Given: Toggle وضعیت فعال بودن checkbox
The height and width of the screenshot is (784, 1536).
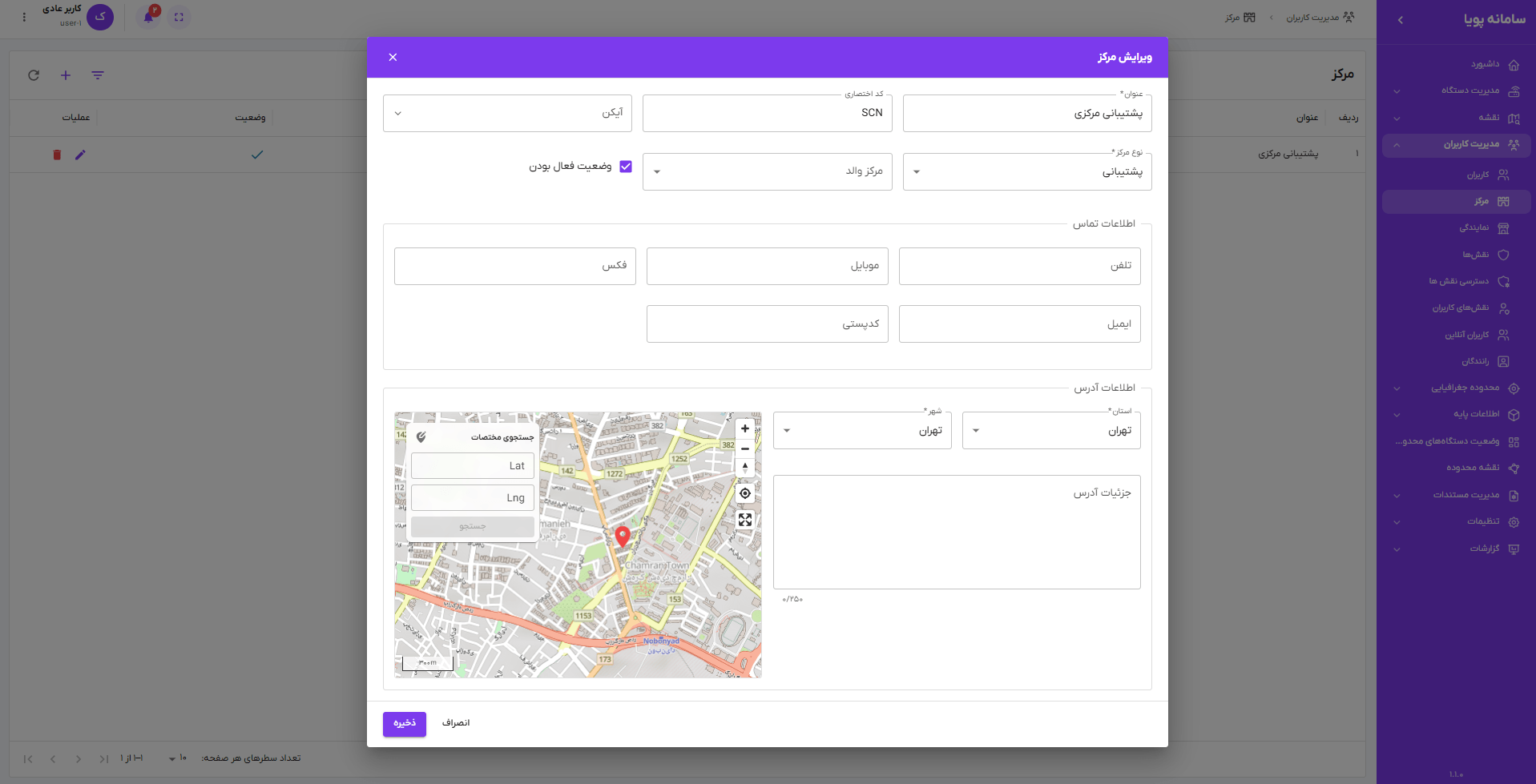Looking at the screenshot, I should [x=626, y=167].
